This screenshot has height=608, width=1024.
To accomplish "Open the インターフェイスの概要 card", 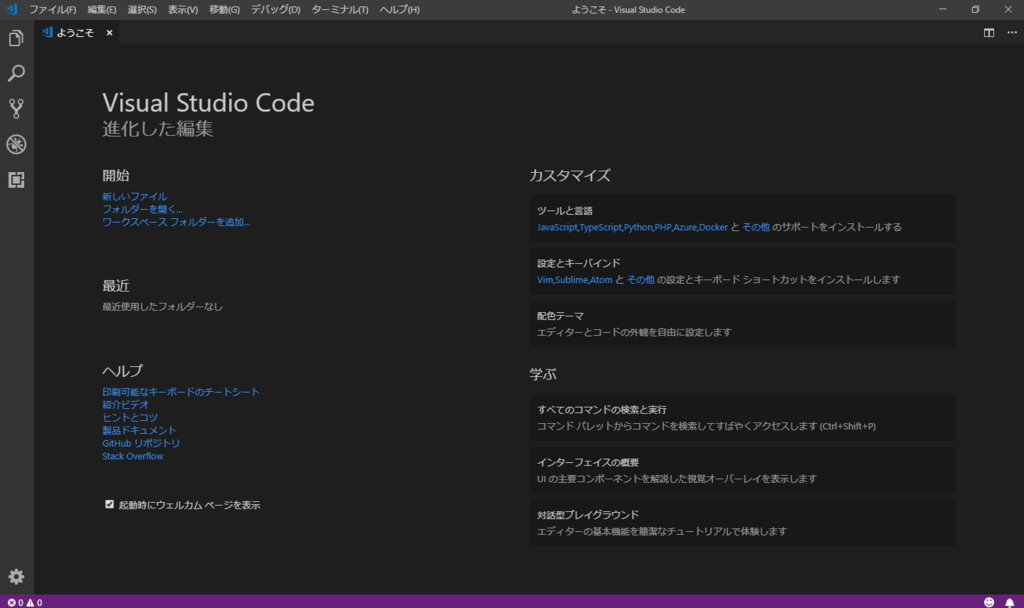I will coord(743,470).
